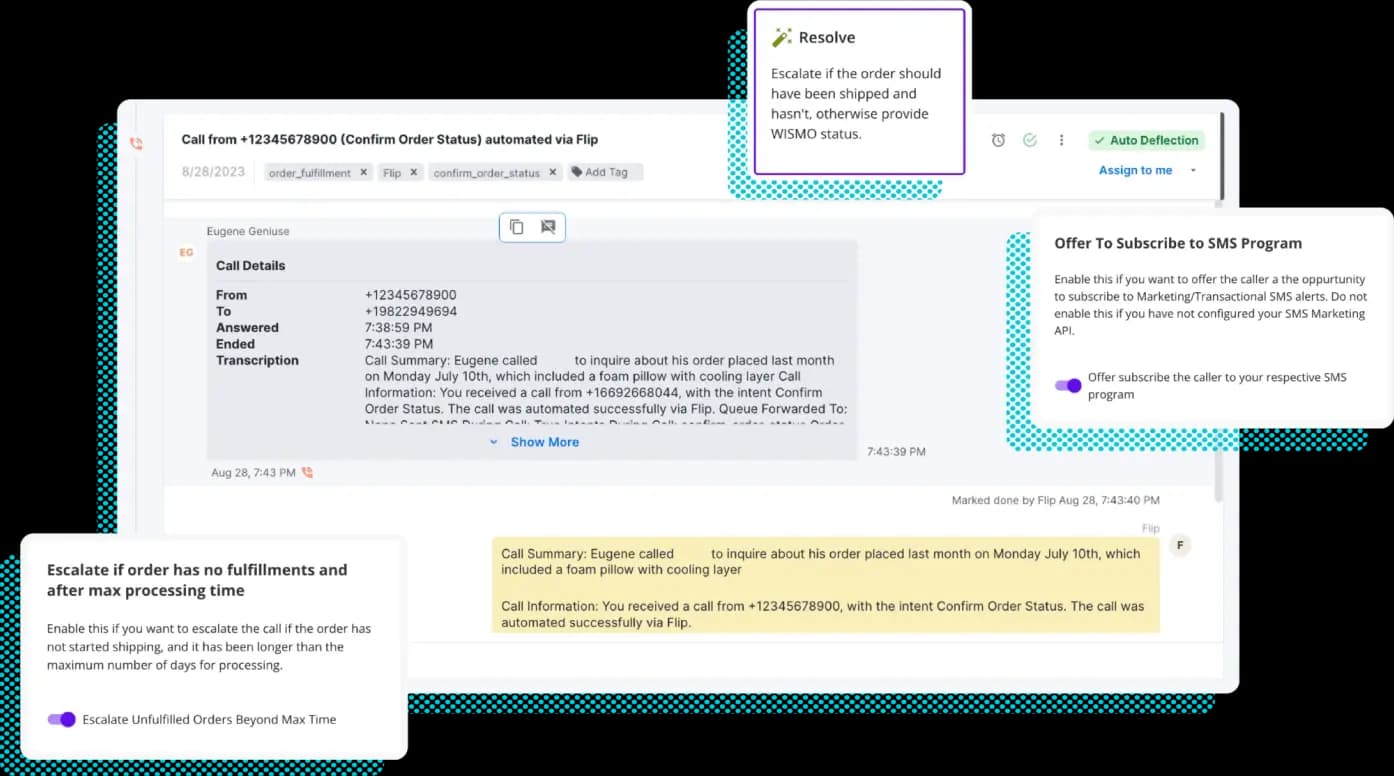Select the confirm_order_status tag label
Screen dimensions: 1394x776
(488, 172)
